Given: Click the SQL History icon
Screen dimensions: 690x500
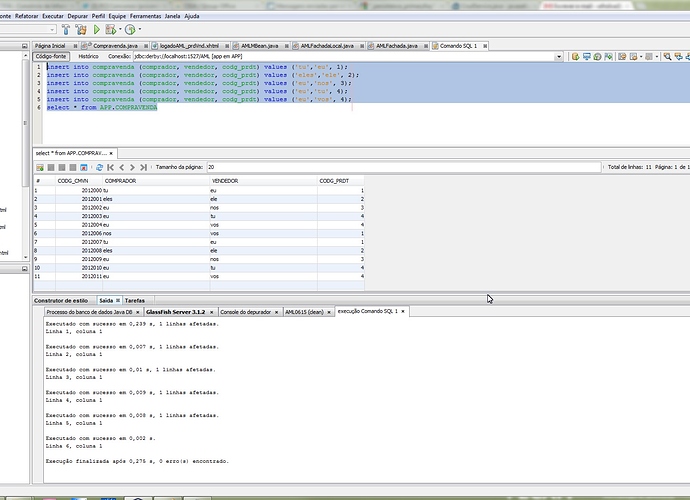Looking at the screenshot, I should (x=597, y=56).
